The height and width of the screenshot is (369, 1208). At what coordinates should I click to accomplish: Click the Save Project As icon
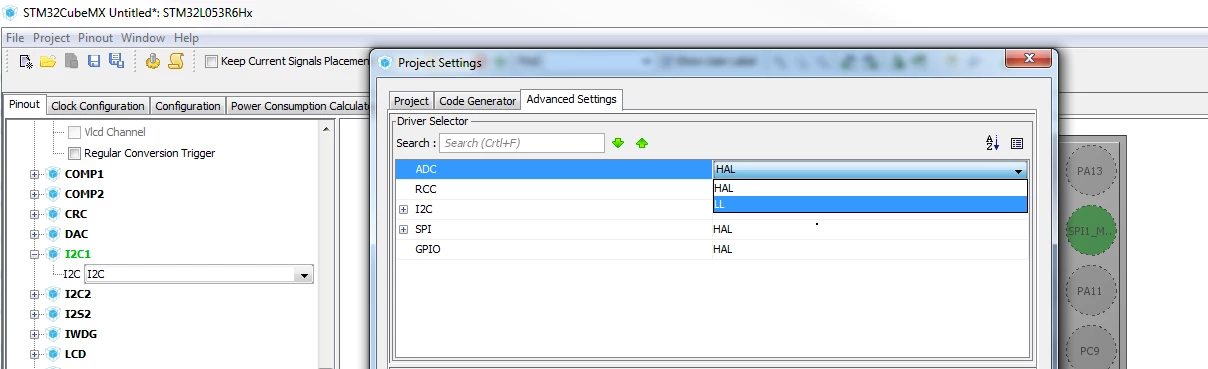[x=116, y=61]
